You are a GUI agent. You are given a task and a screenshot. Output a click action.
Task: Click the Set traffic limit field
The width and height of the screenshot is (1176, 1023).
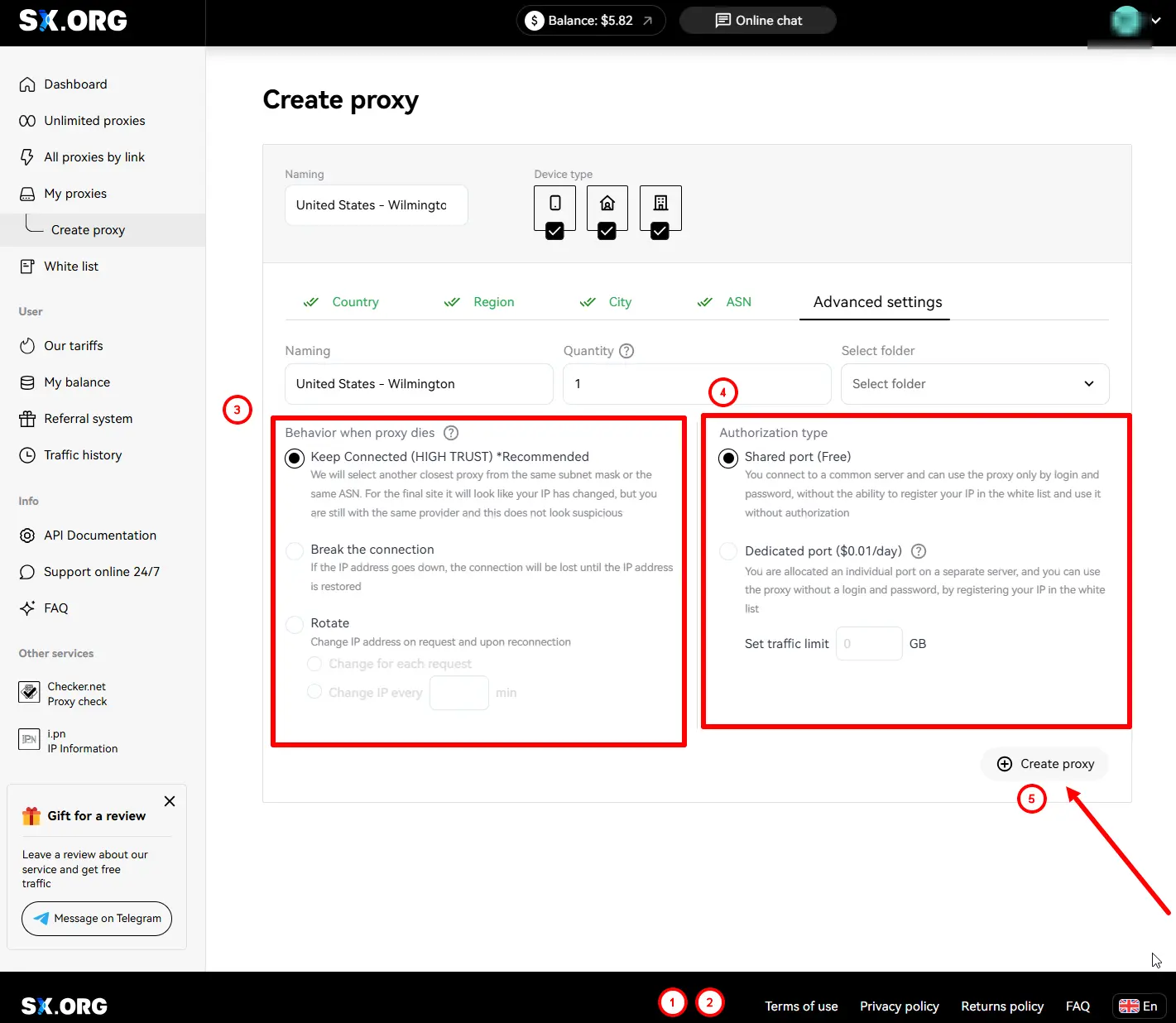[869, 644]
